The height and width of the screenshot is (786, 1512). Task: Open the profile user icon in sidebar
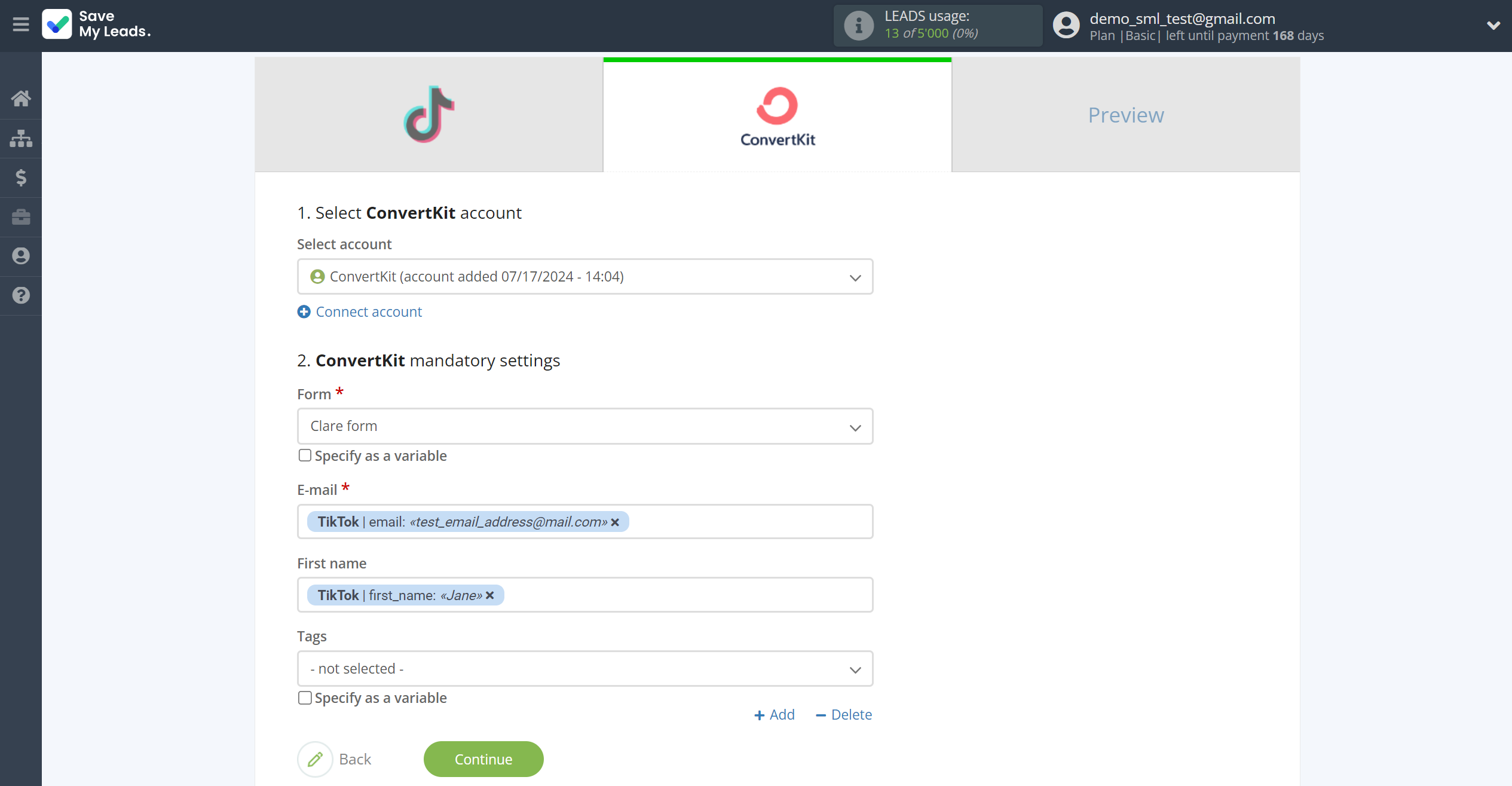[x=21, y=256]
